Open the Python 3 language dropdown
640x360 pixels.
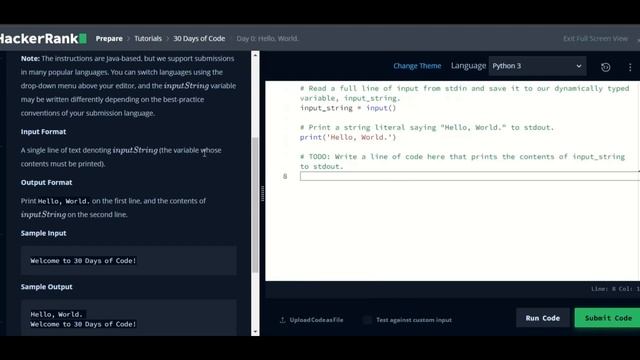[537, 66]
